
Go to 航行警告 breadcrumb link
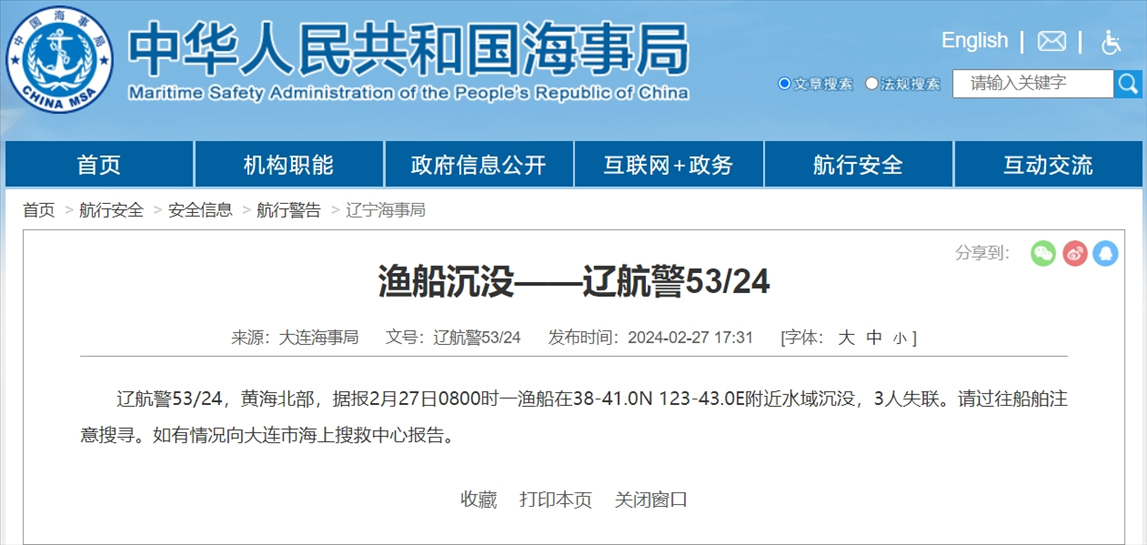click(x=289, y=210)
